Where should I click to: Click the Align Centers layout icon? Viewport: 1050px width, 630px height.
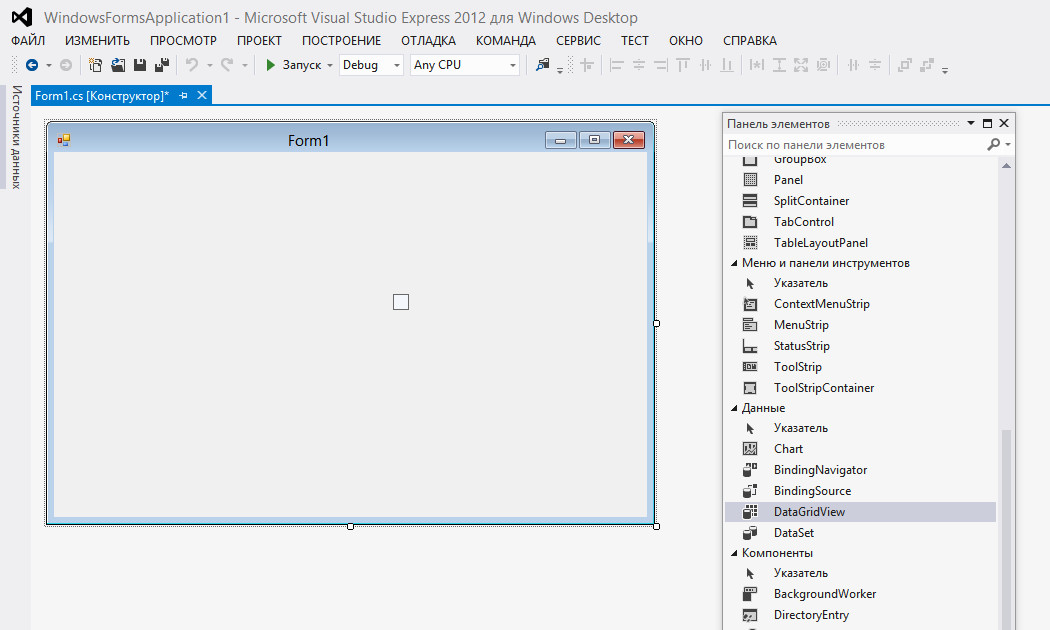(639, 65)
